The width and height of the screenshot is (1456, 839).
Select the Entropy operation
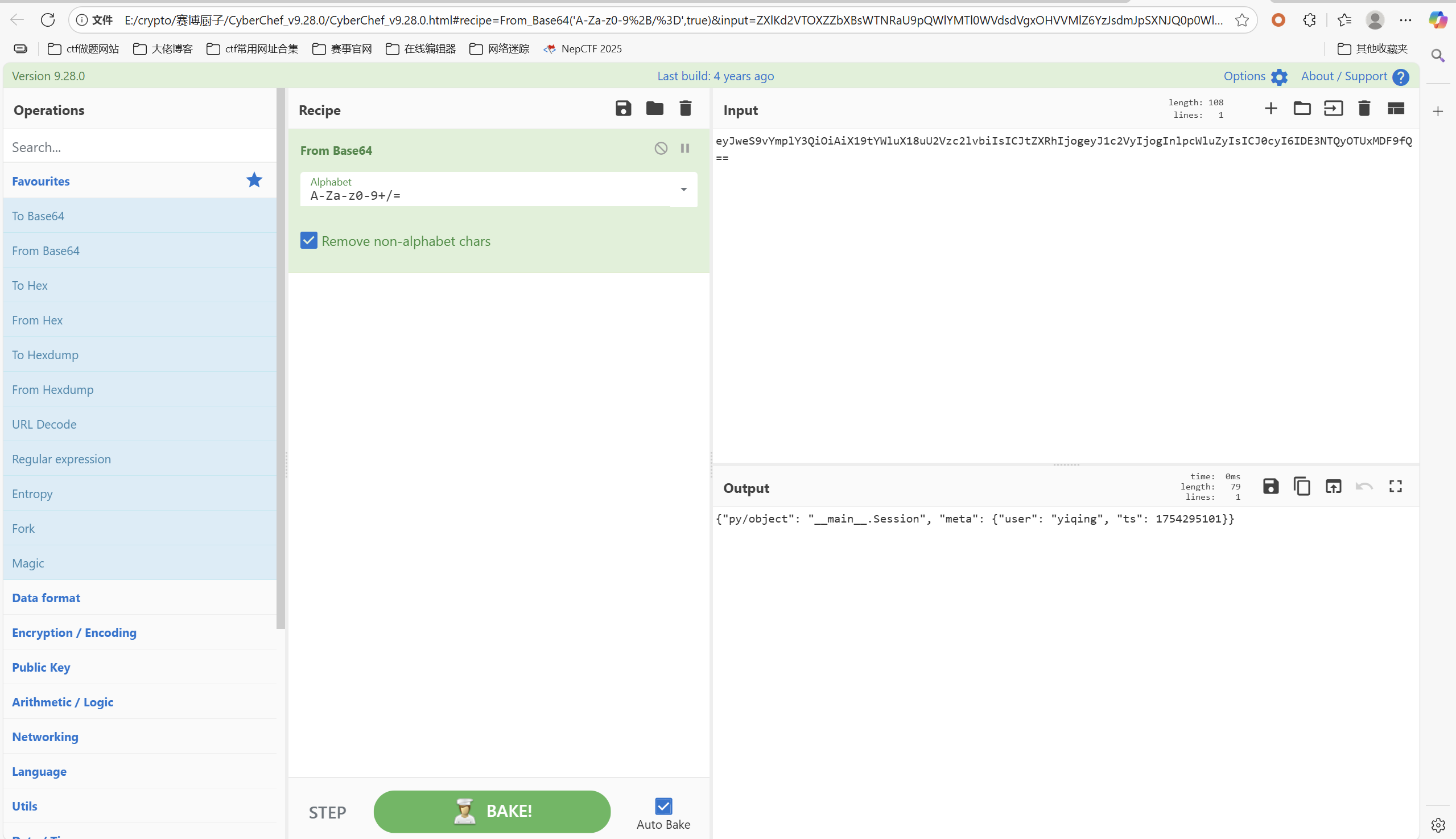(140, 494)
